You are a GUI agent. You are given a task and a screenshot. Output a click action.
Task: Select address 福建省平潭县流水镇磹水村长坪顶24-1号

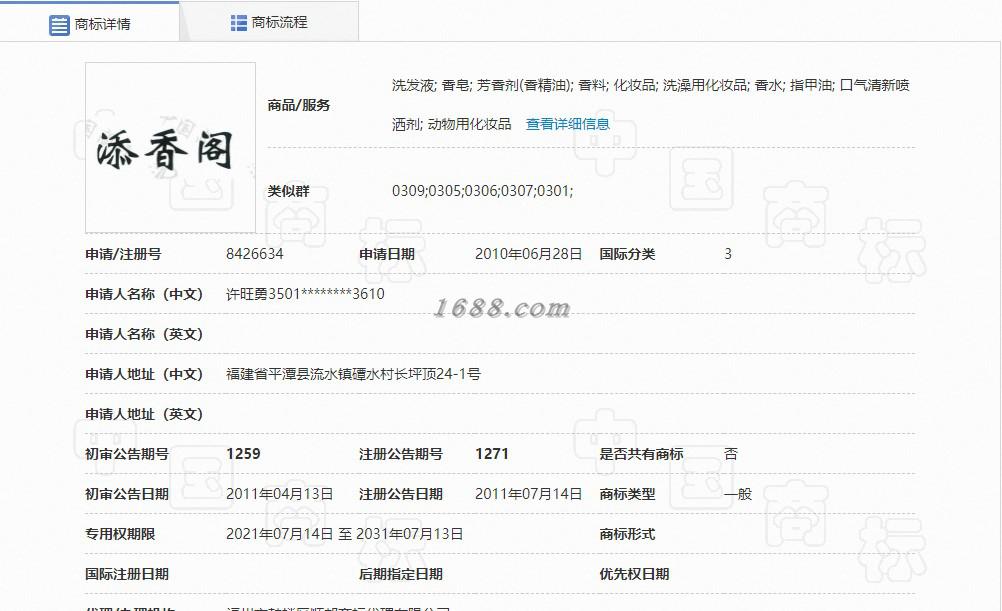click(x=353, y=374)
